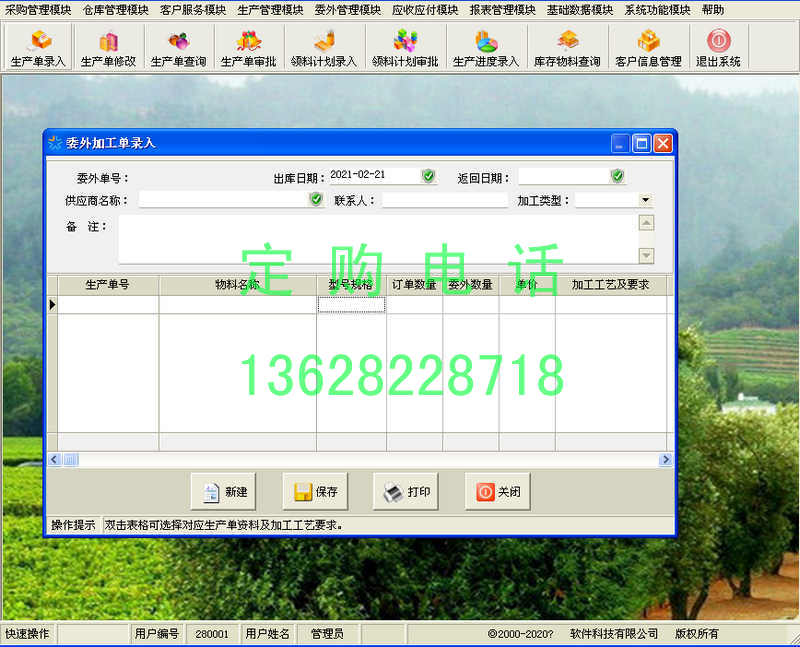800x647 pixels.
Task: Click the horizontal scrollbar thumb
Action: click(x=70, y=460)
